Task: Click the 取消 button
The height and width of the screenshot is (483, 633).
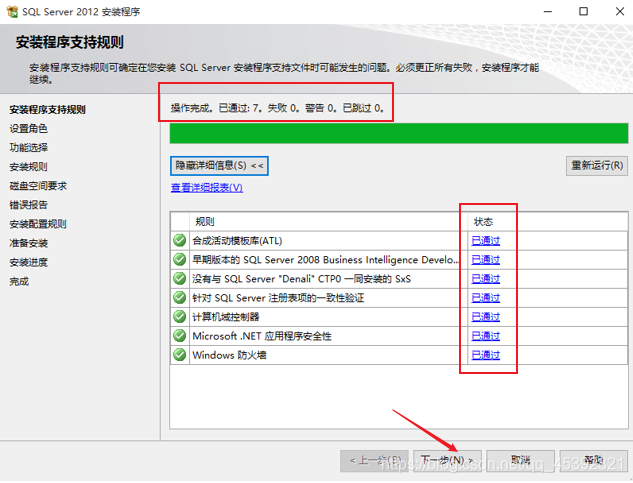Action: point(520,460)
